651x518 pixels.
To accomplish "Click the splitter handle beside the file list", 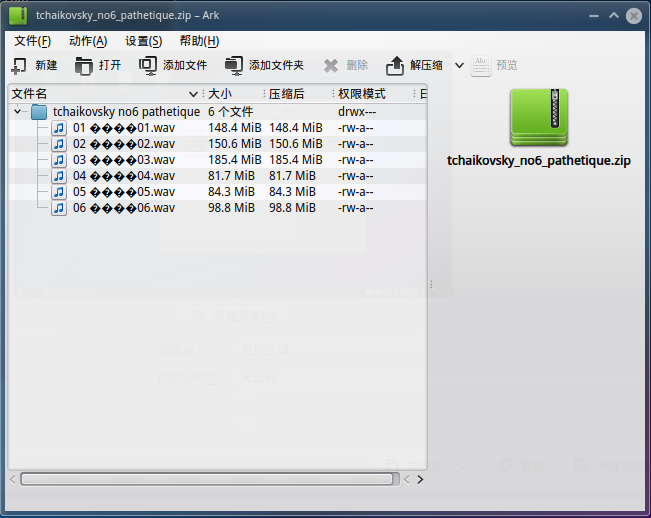I will [x=431, y=284].
